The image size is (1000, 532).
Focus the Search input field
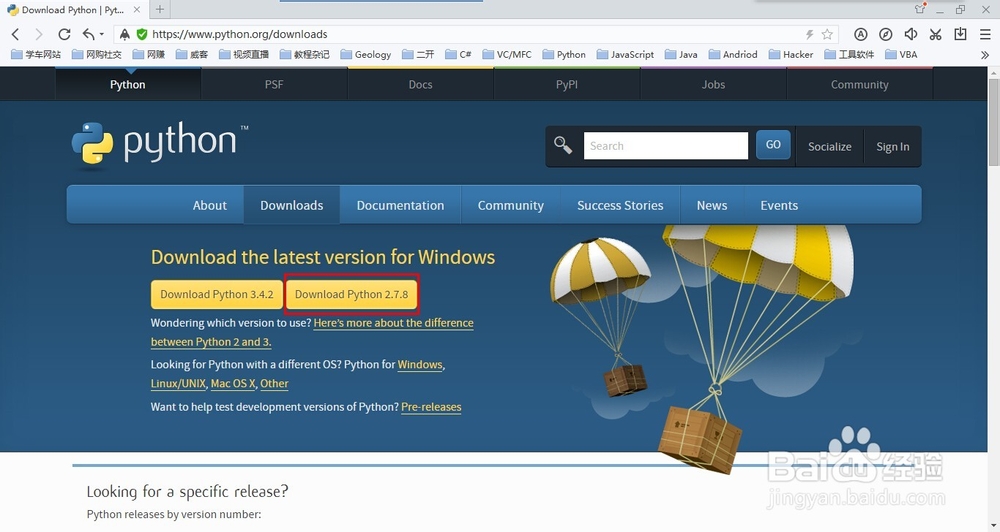click(x=665, y=145)
